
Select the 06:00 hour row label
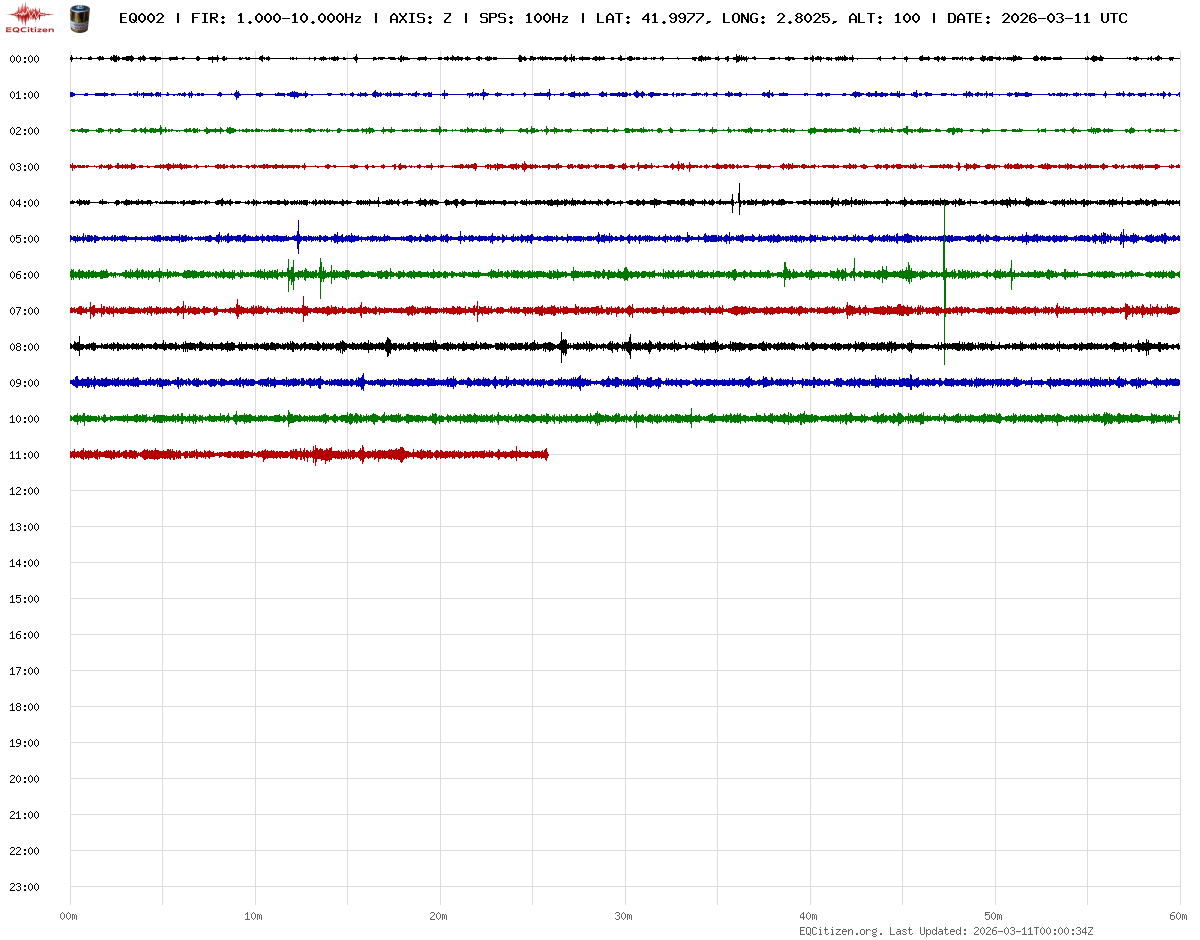24,275
